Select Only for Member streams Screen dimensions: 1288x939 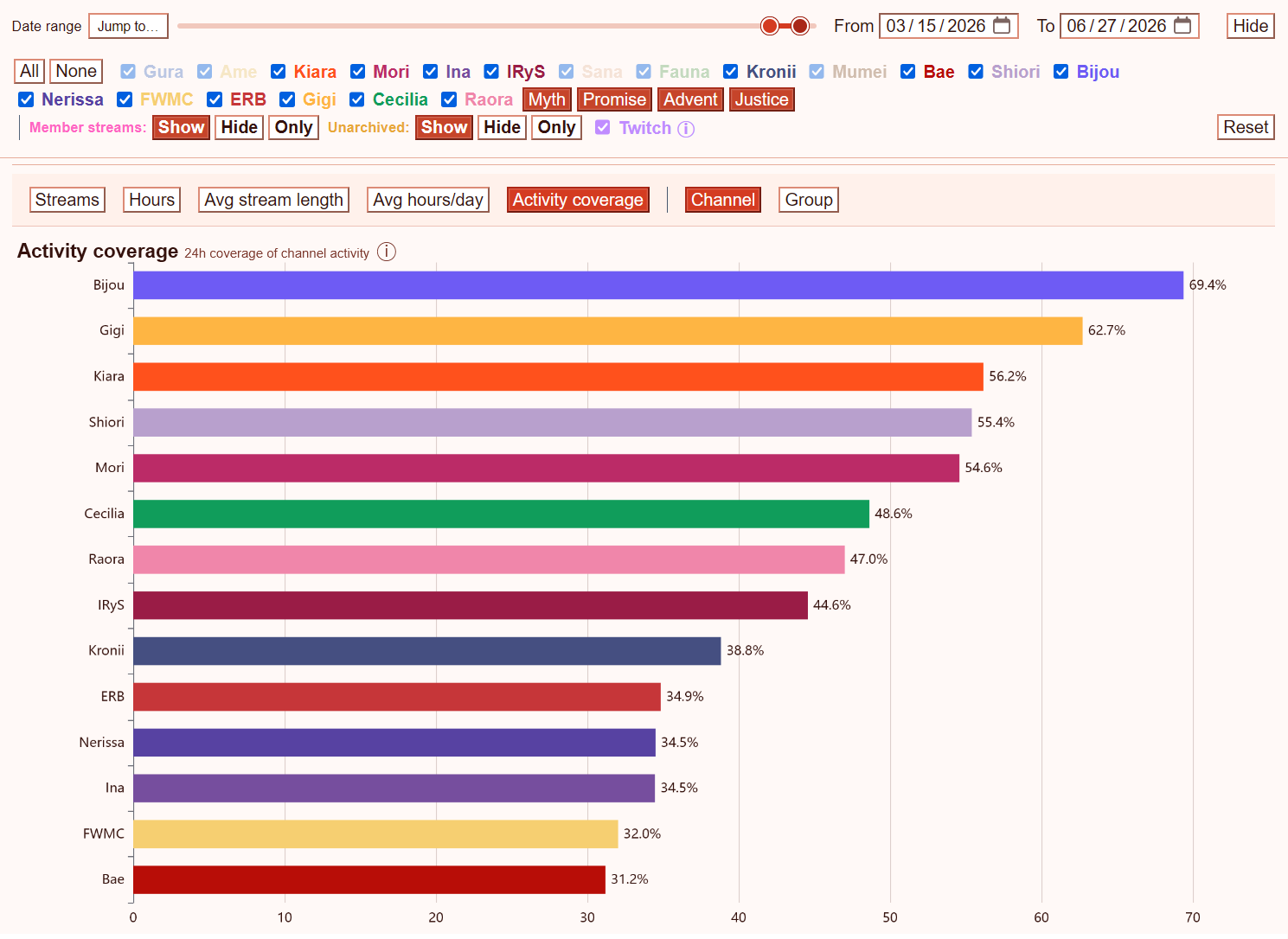294,127
